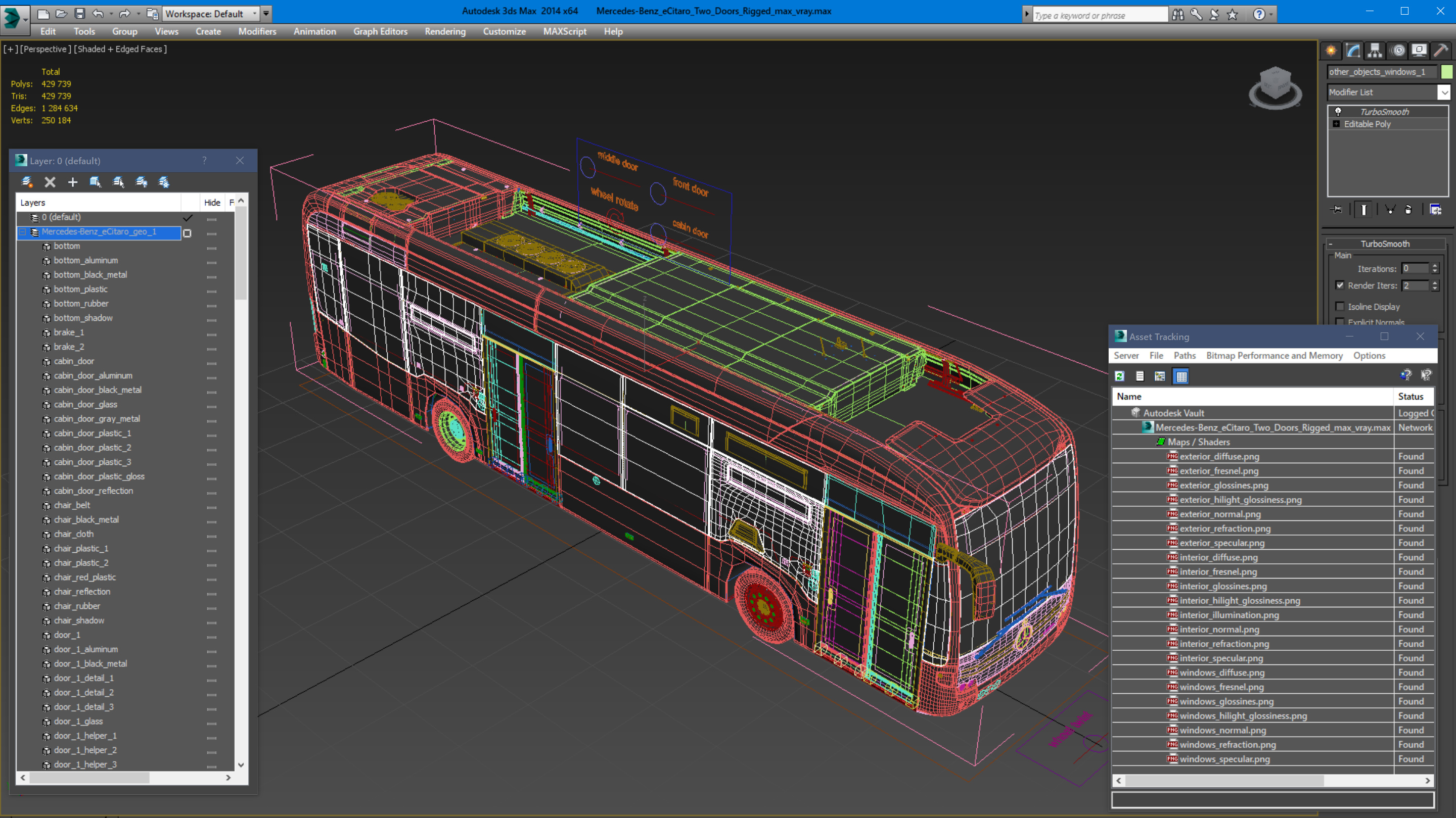Screen dimensions: 1456x818
Task: Open the Modifiers menu
Action: 257,32
